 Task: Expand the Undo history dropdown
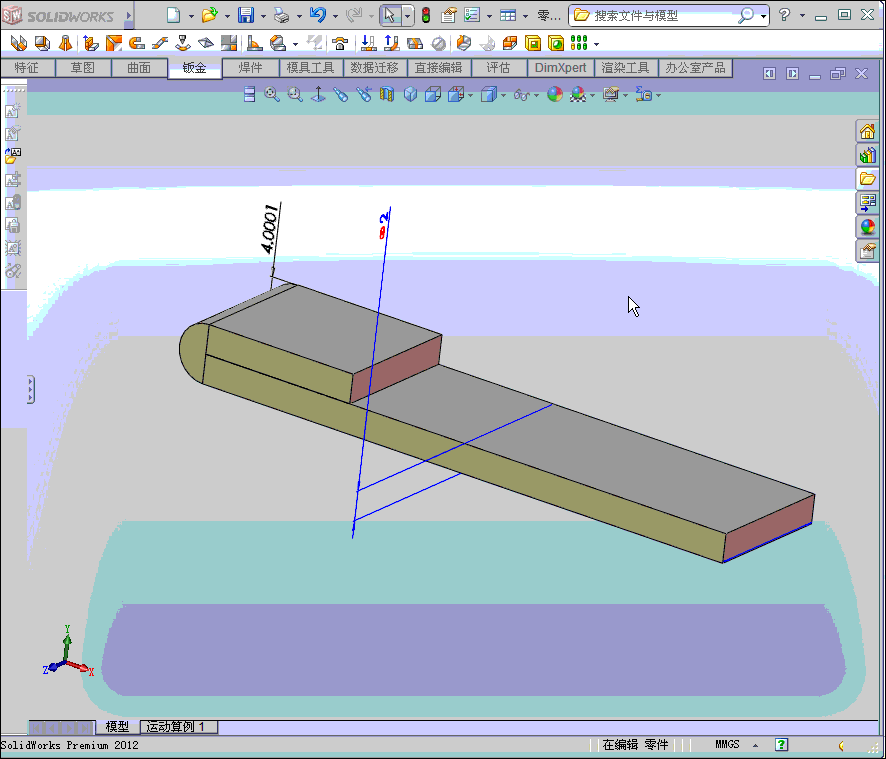(x=336, y=16)
